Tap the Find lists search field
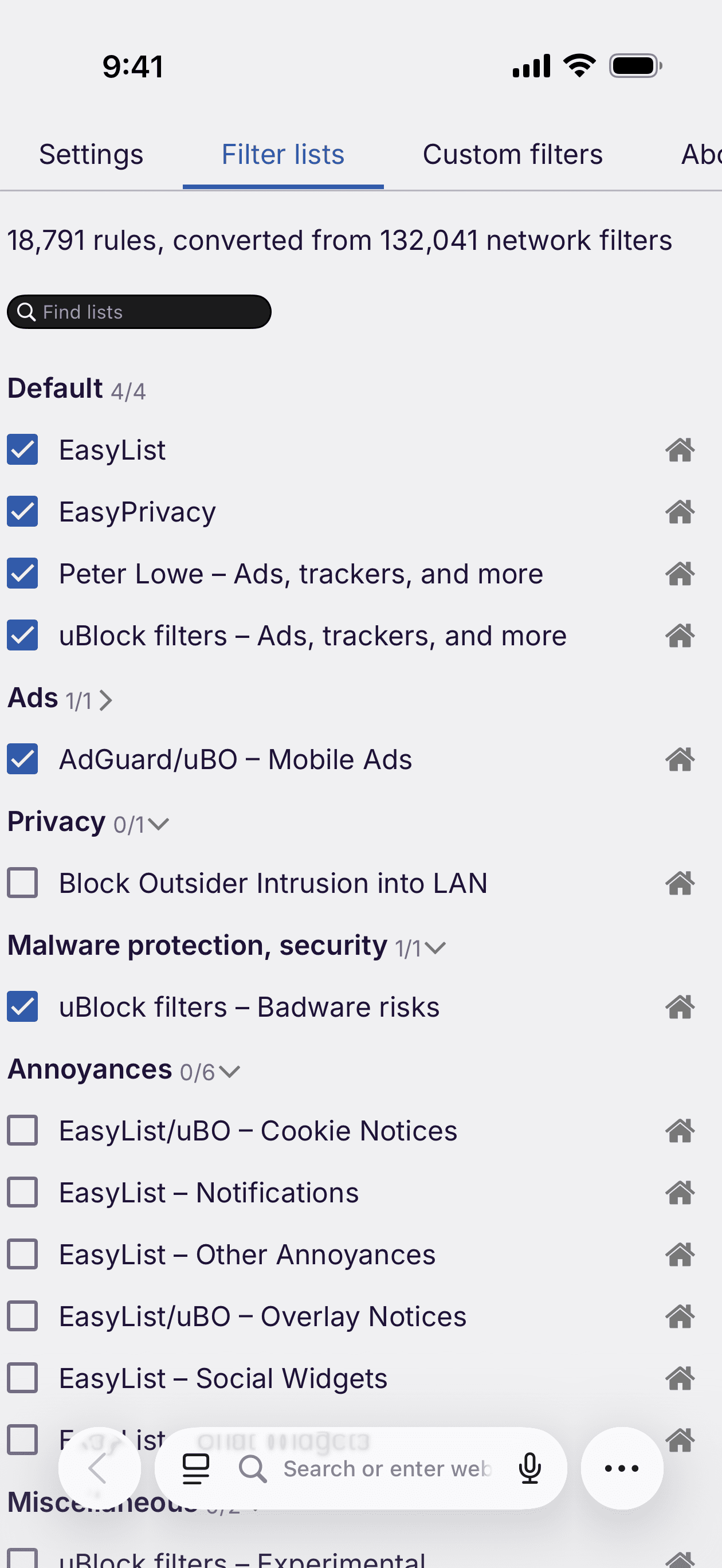Viewport: 722px width, 1568px height. click(139, 312)
